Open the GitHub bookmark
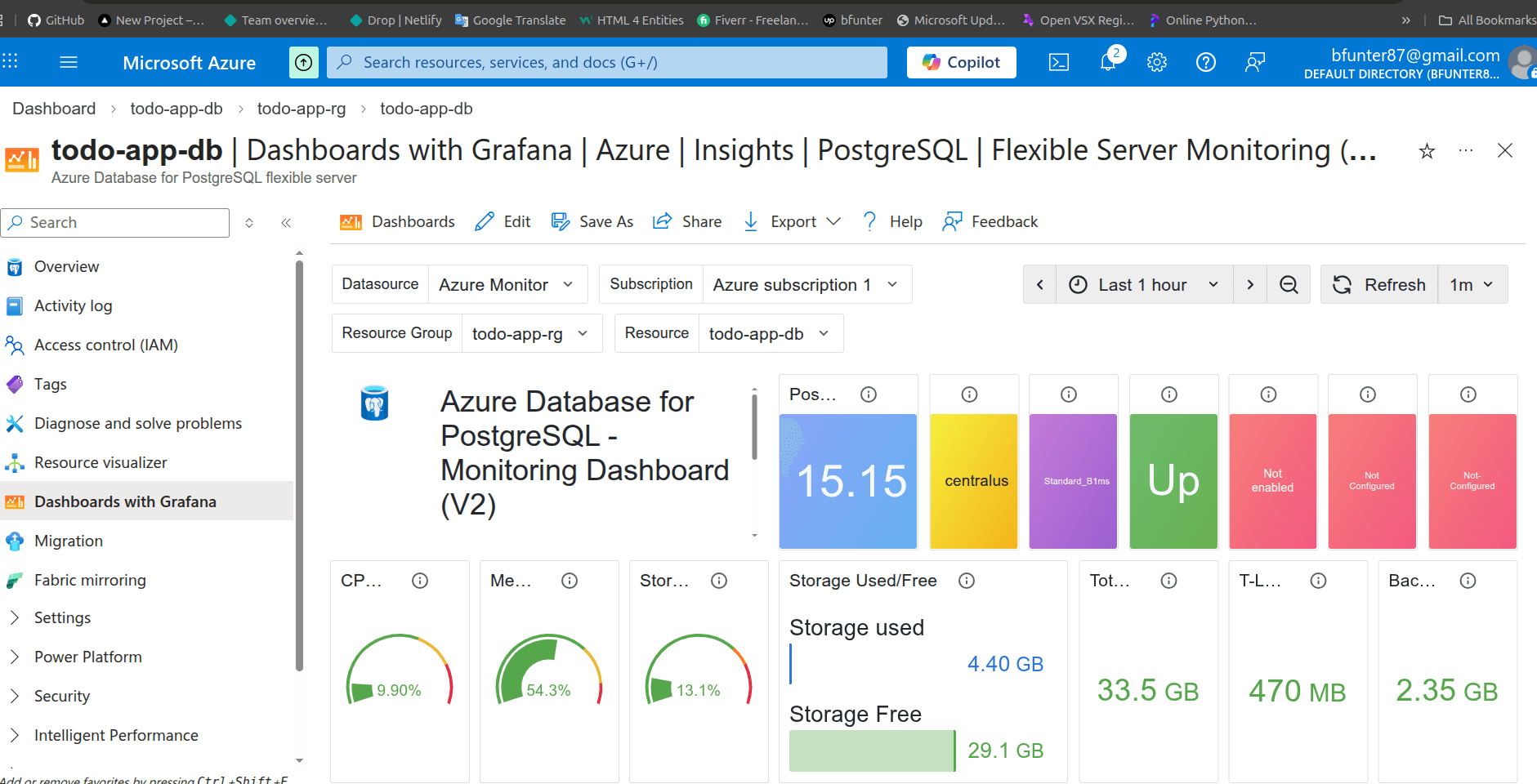The height and width of the screenshot is (784, 1537). (x=56, y=20)
